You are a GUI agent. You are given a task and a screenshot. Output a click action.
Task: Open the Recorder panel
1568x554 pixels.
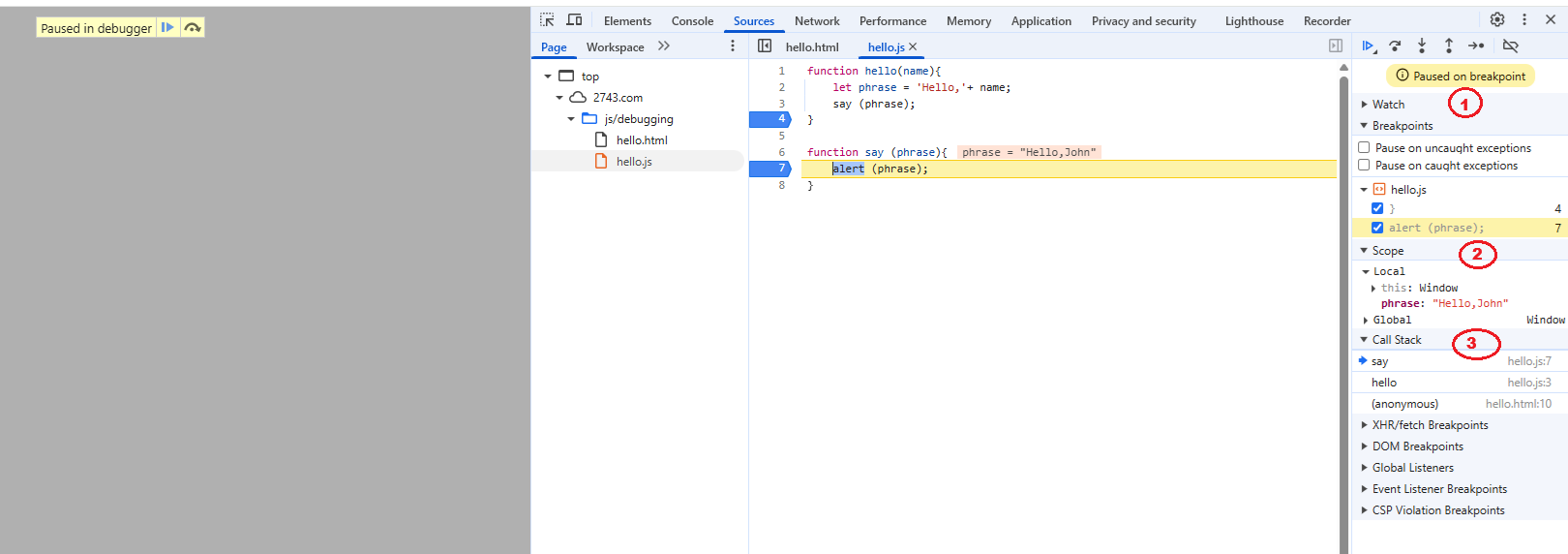(1327, 20)
